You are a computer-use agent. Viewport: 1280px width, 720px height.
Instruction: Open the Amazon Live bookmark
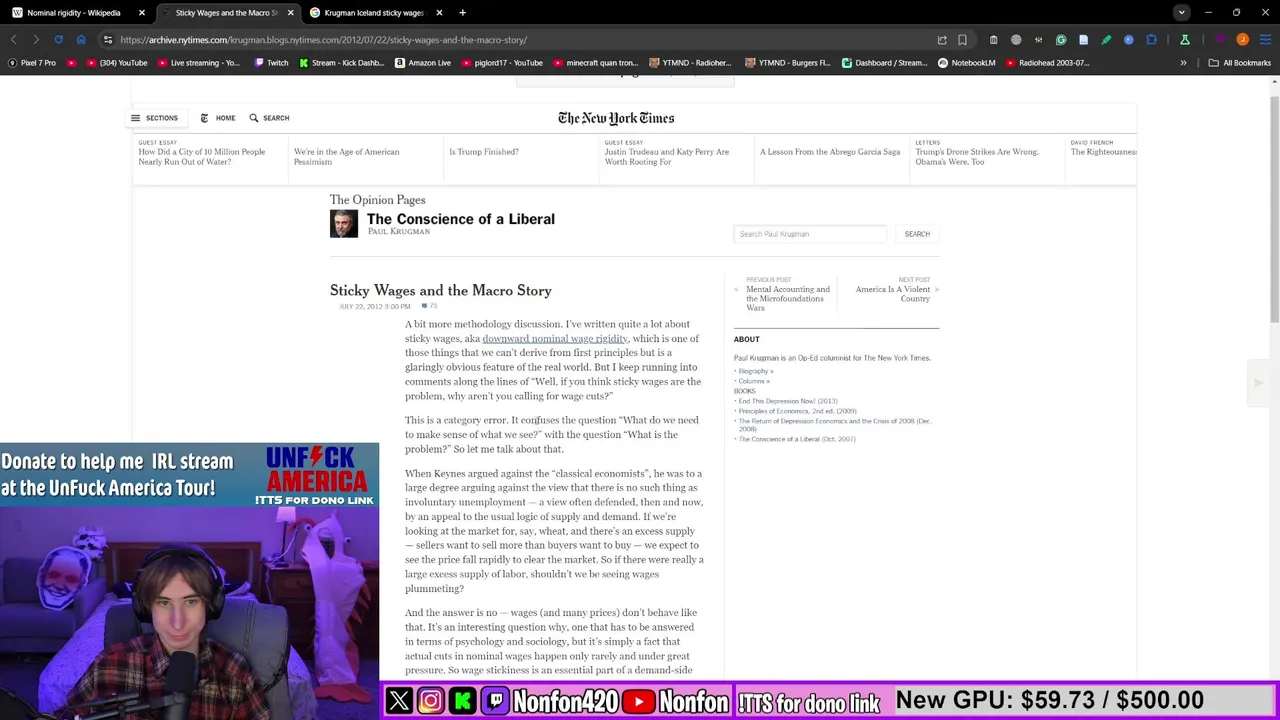pyautogui.click(x=422, y=63)
